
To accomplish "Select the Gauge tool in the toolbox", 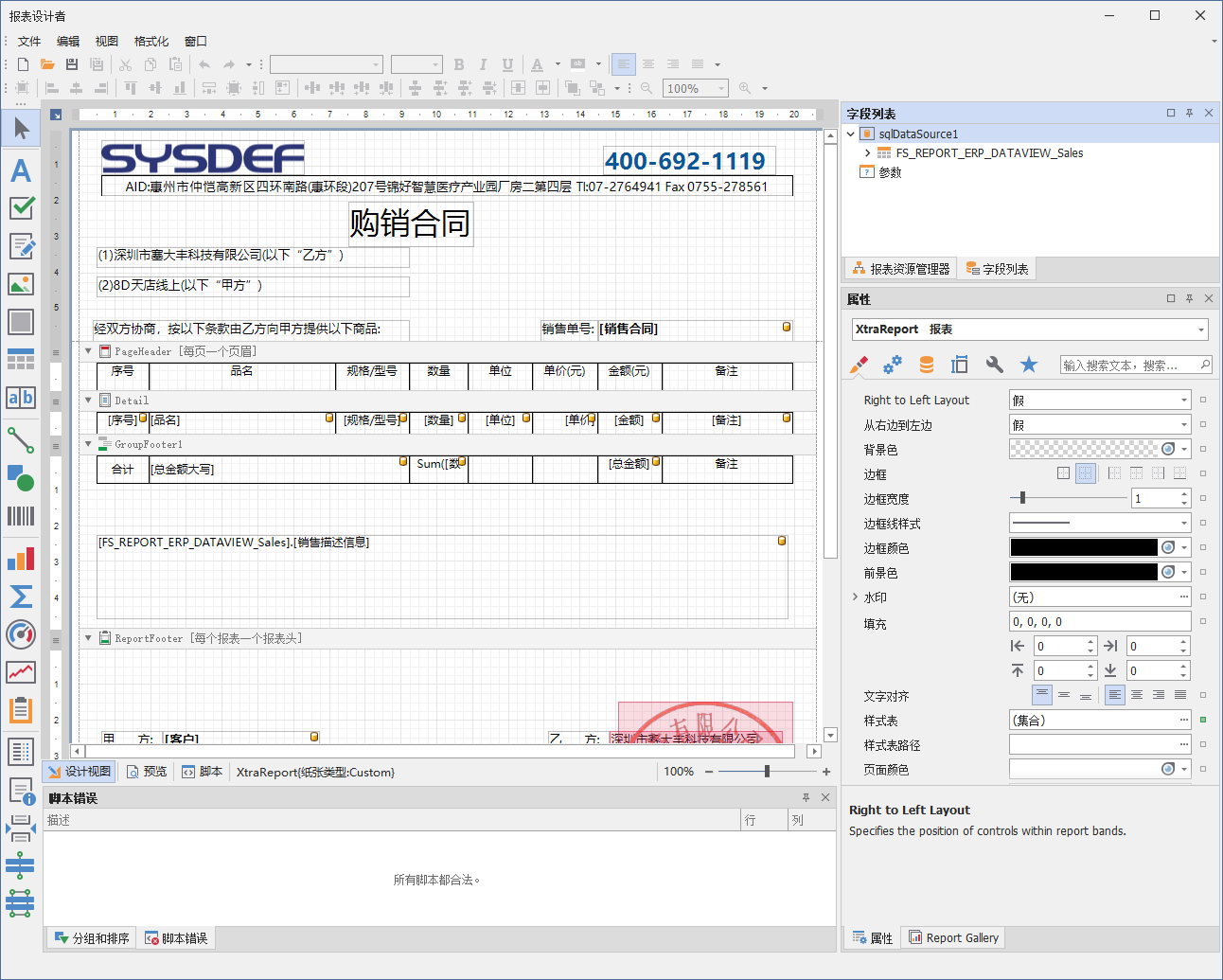I will 21,633.
